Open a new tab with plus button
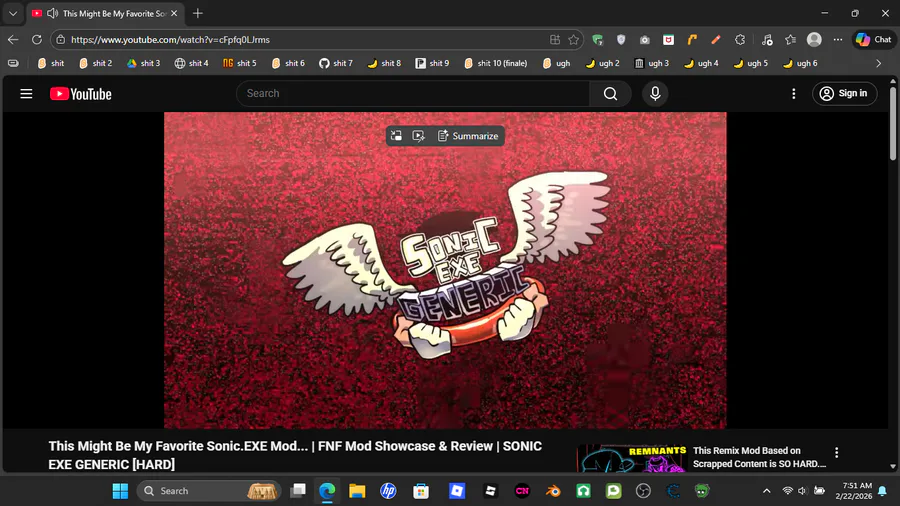Image resolution: width=900 pixels, height=506 pixels. pyautogui.click(x=198, y=13)
